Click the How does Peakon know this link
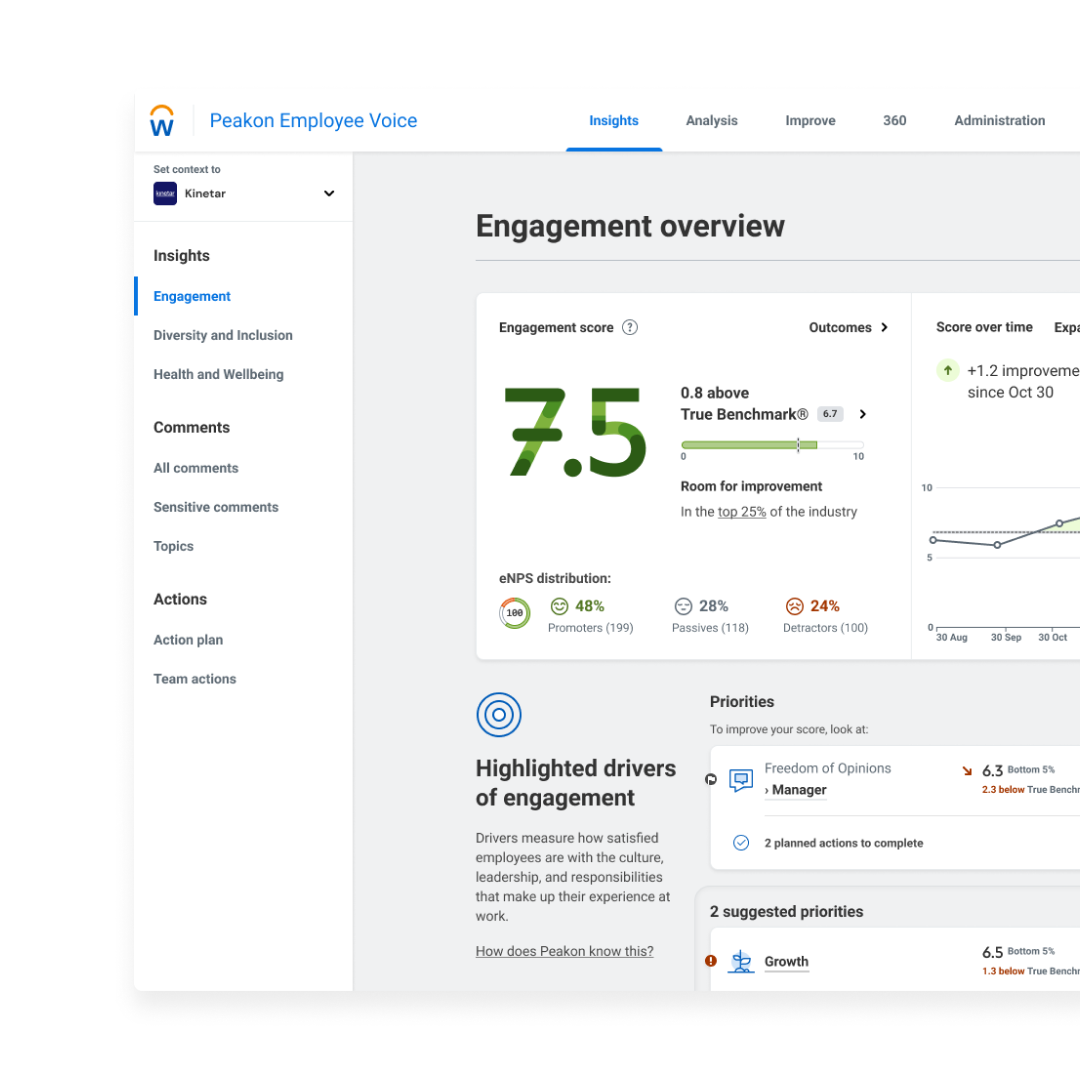 point(564,950)
